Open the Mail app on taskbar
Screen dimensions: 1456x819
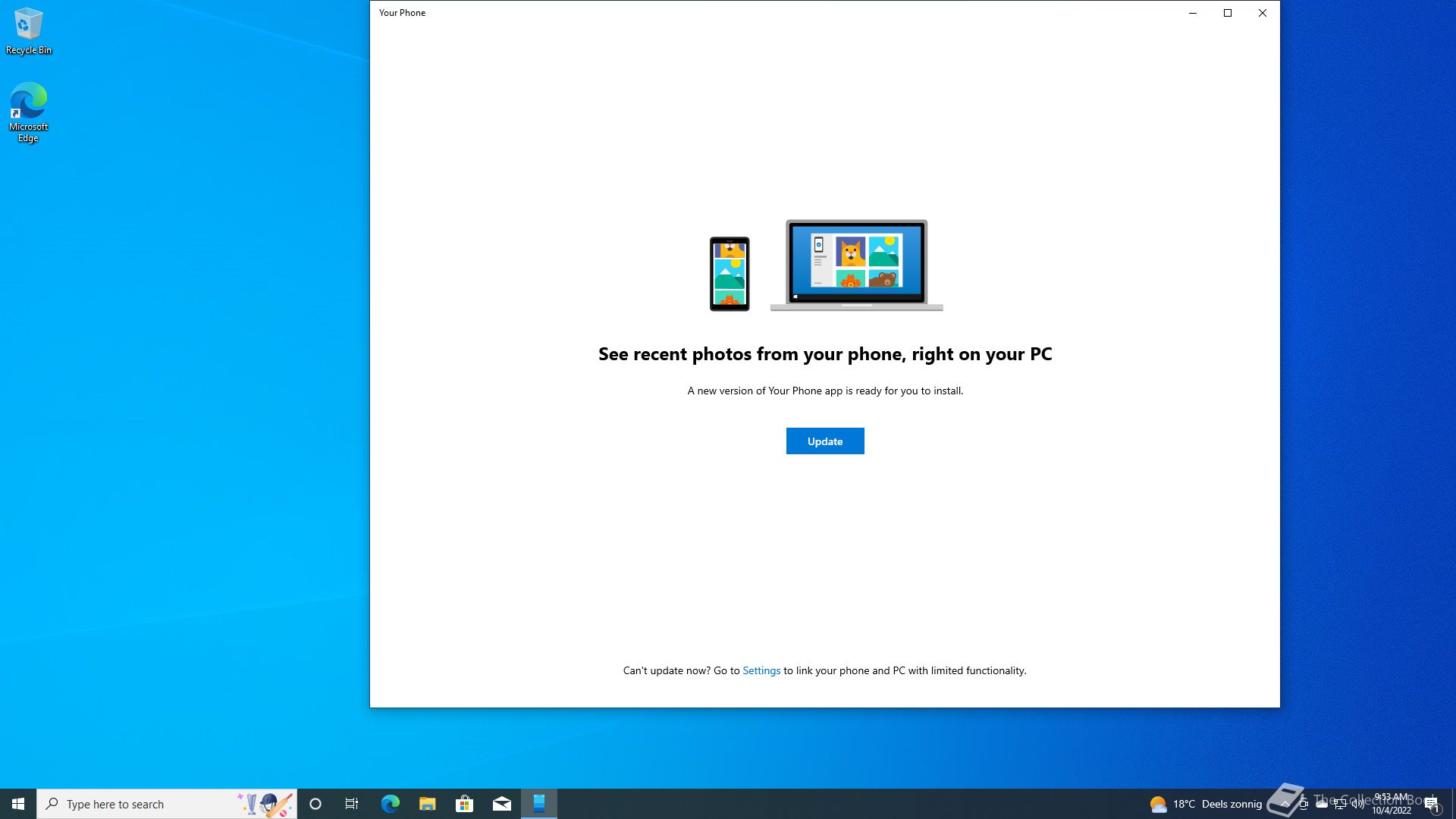pos(501,804)
